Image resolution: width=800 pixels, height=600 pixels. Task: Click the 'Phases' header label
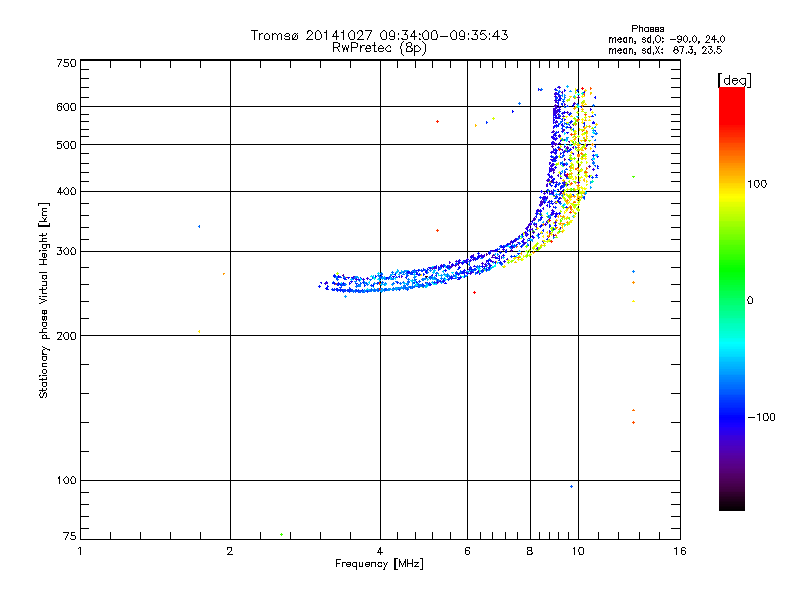[x=647, y=29]
